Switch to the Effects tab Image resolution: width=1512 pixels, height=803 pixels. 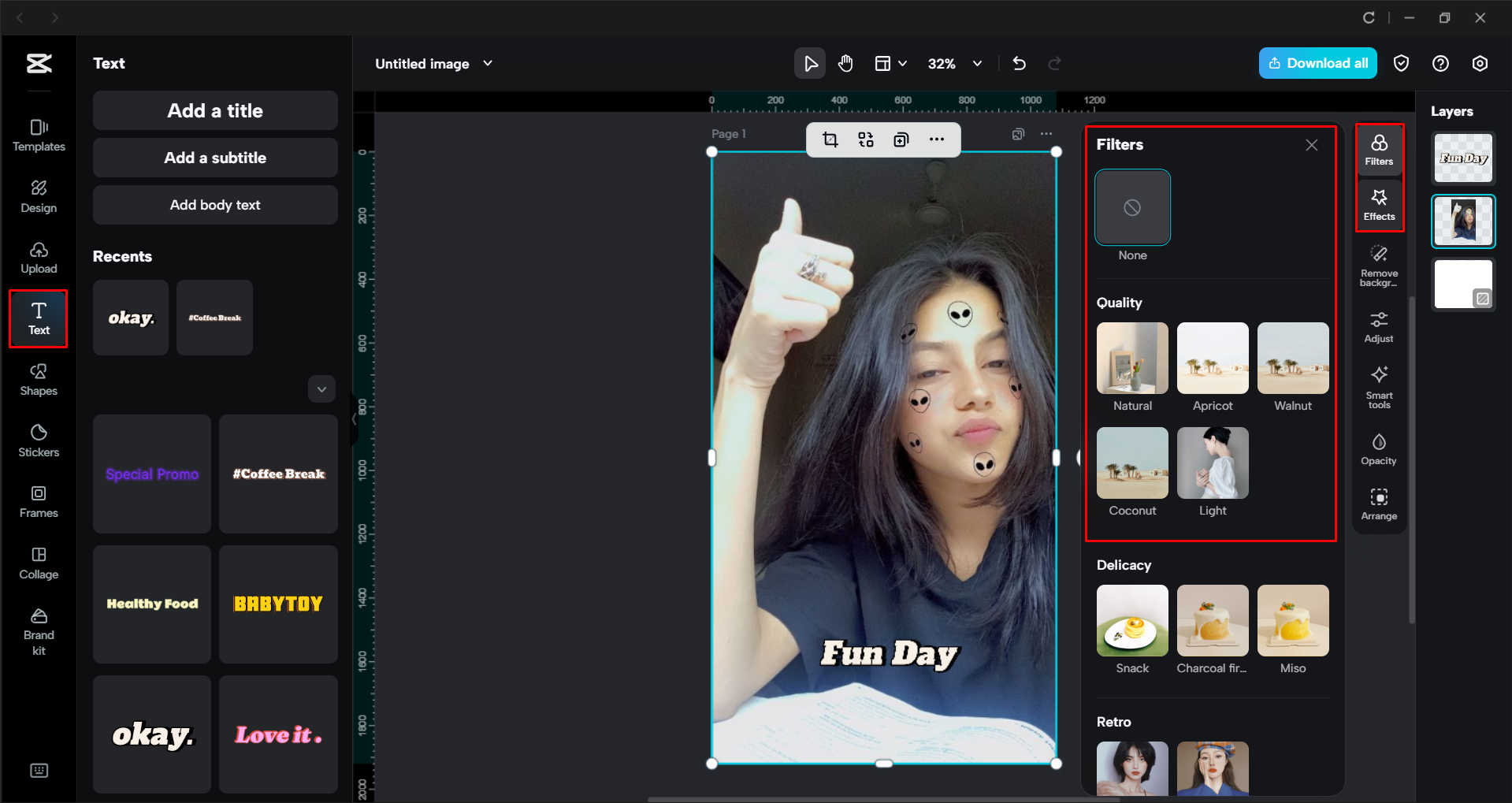pyautogui.click(x=1379, y=204)
